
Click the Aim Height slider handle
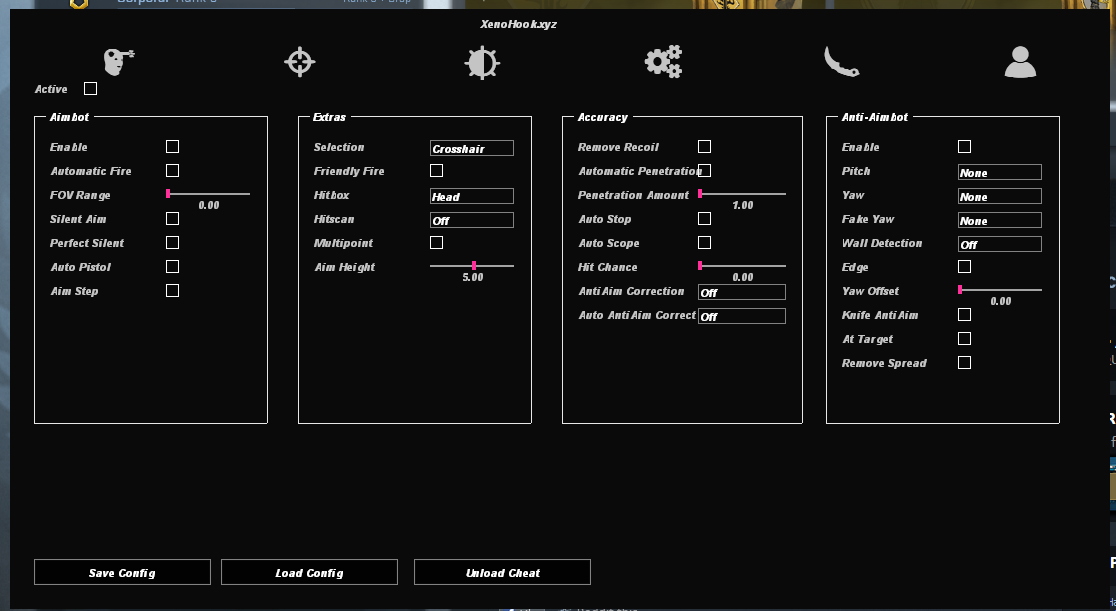pyautogui.click(x=474, y=266)
